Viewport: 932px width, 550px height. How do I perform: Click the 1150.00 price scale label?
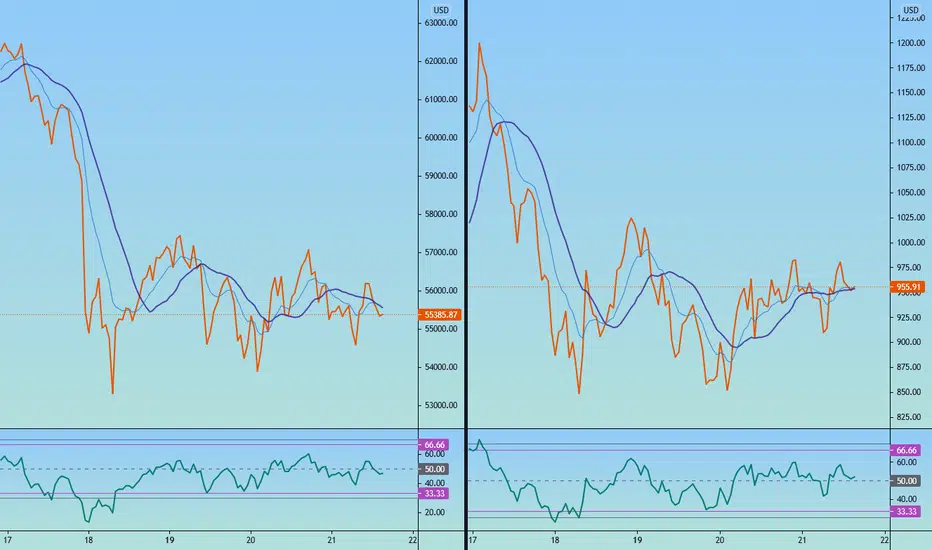pyautogui.click(x=911, y=93)
